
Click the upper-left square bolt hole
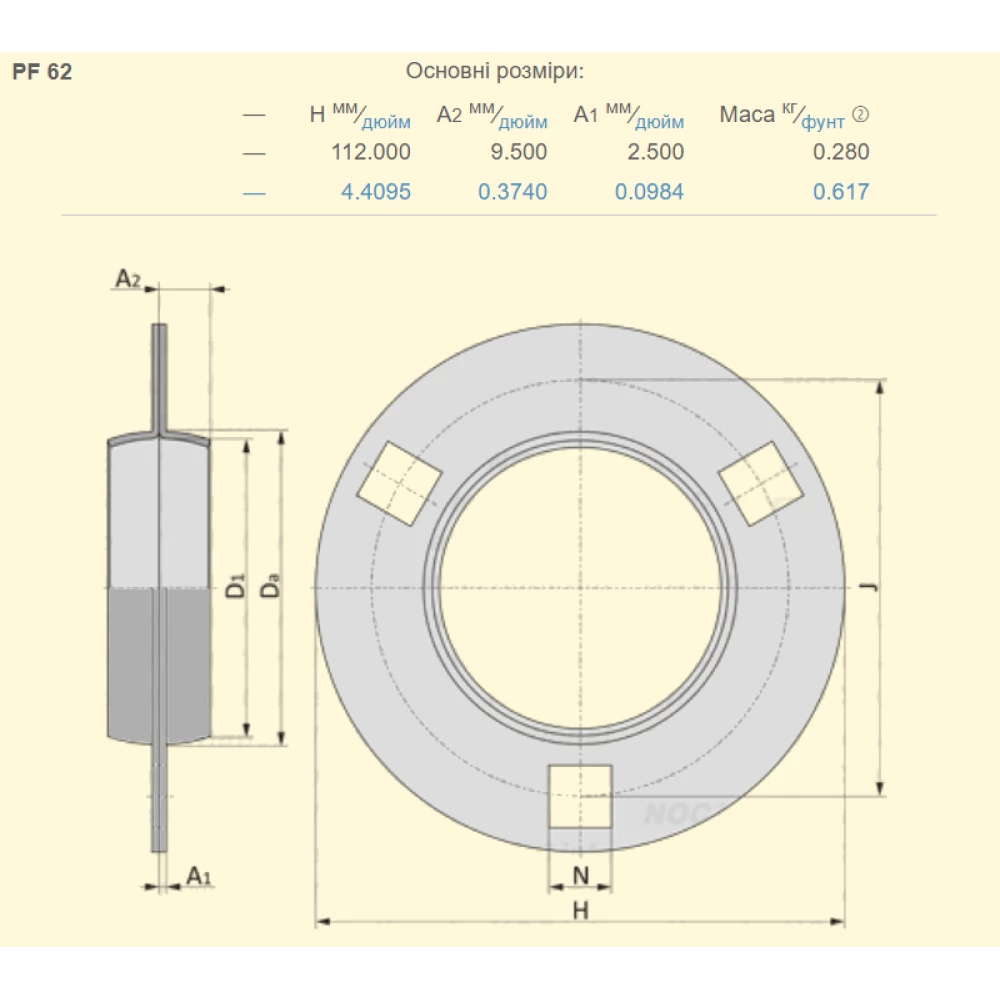click(399, 483)
